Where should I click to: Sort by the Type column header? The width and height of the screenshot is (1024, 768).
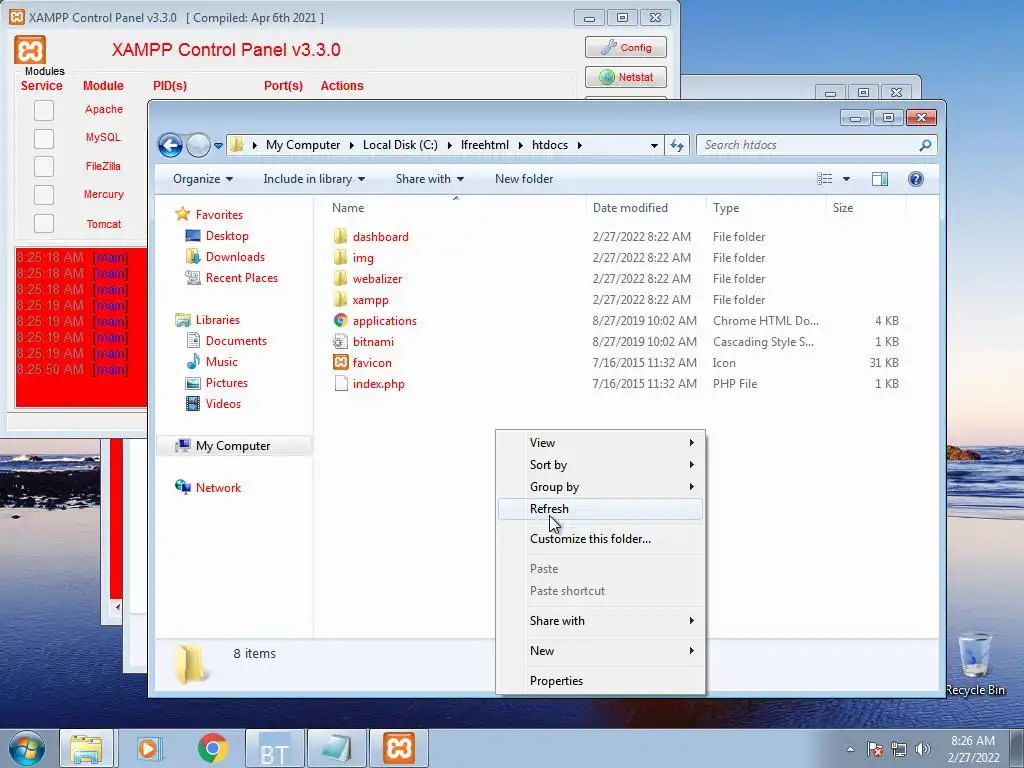coord(766,208)
